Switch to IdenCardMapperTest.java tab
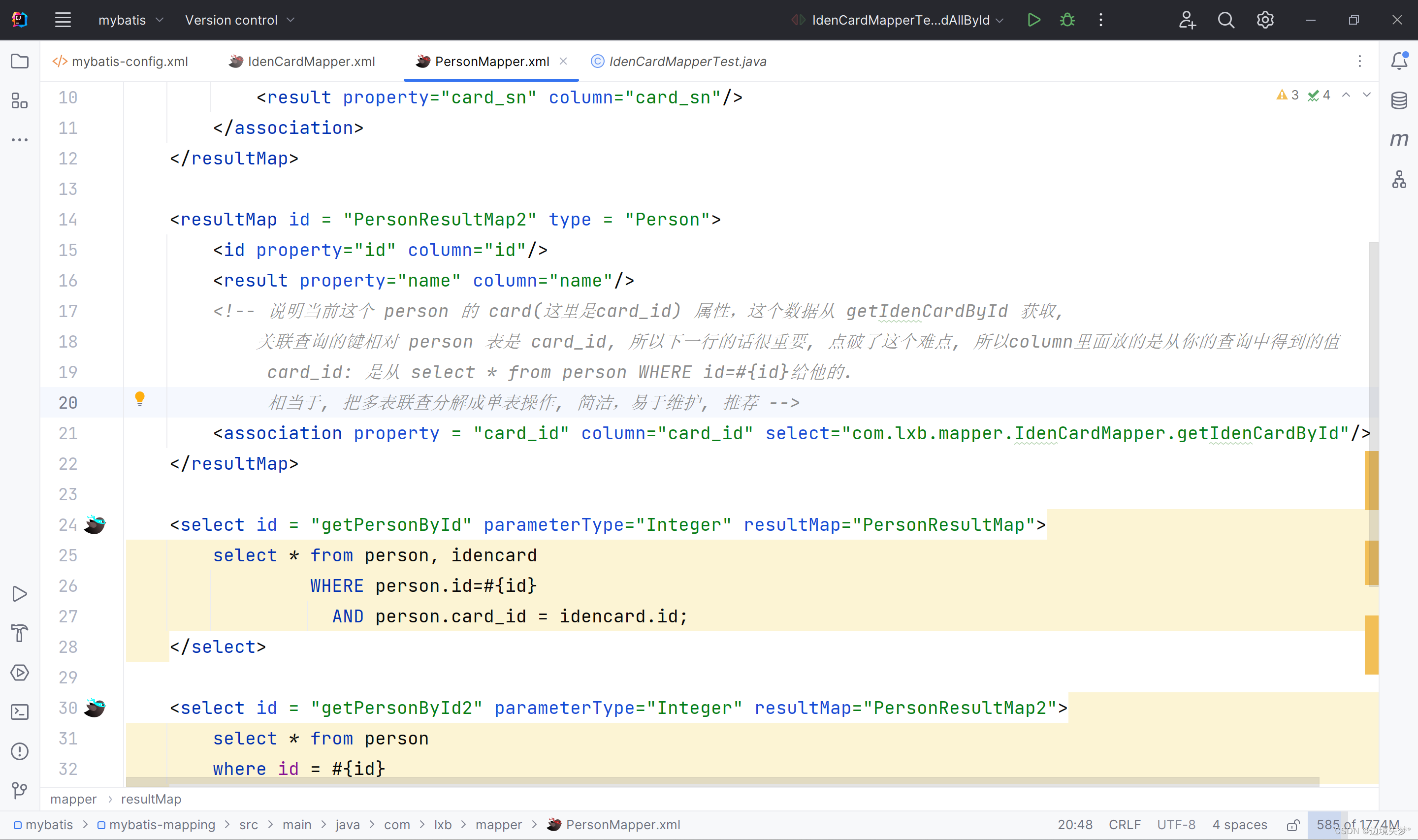 pos(678,61)
